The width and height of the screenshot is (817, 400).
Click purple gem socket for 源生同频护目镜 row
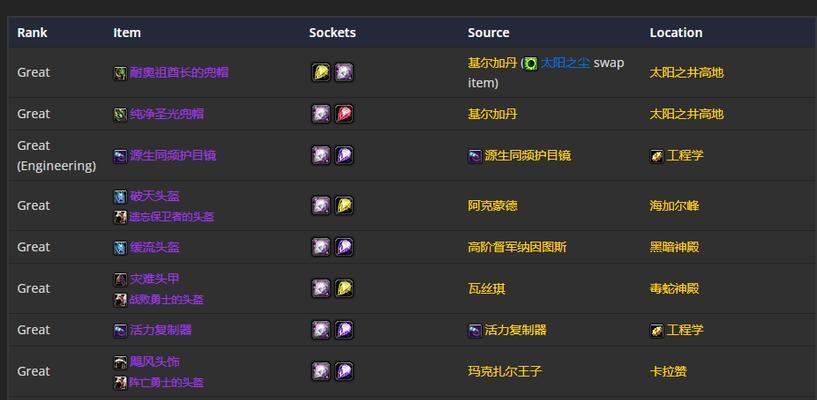[344, 155]
